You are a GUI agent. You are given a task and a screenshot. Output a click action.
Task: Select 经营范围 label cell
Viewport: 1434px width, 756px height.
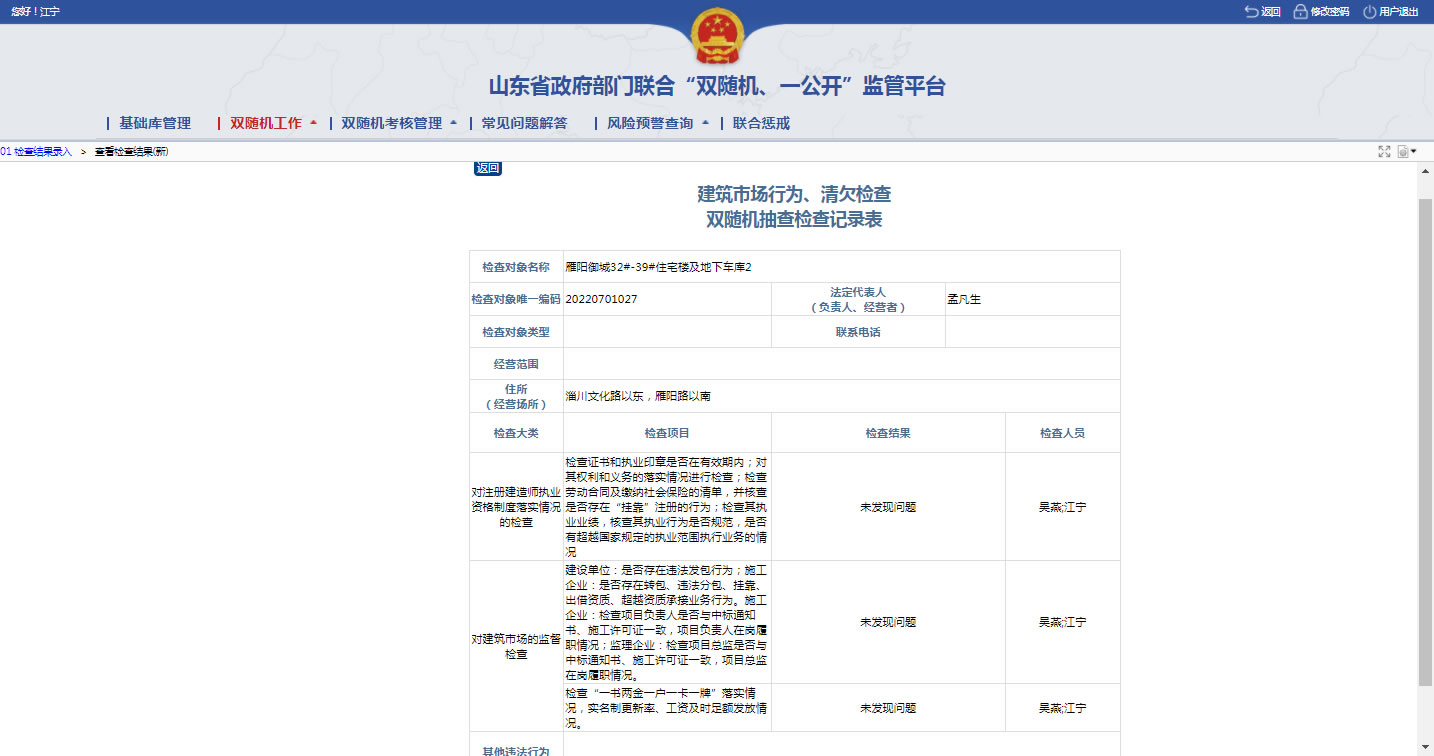tap(516, 364)
